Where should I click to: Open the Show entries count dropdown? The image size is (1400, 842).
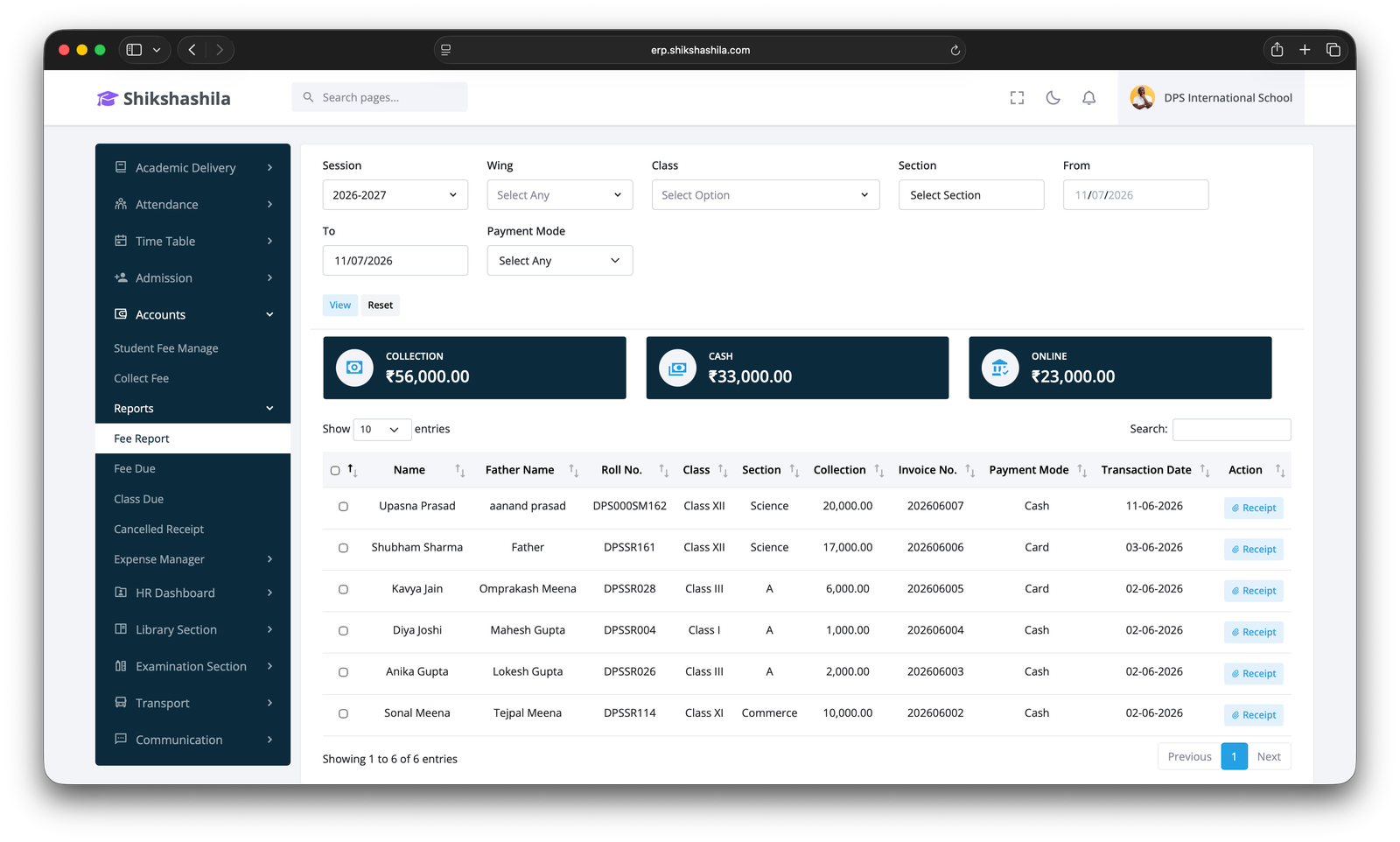(x=382, y=429)
